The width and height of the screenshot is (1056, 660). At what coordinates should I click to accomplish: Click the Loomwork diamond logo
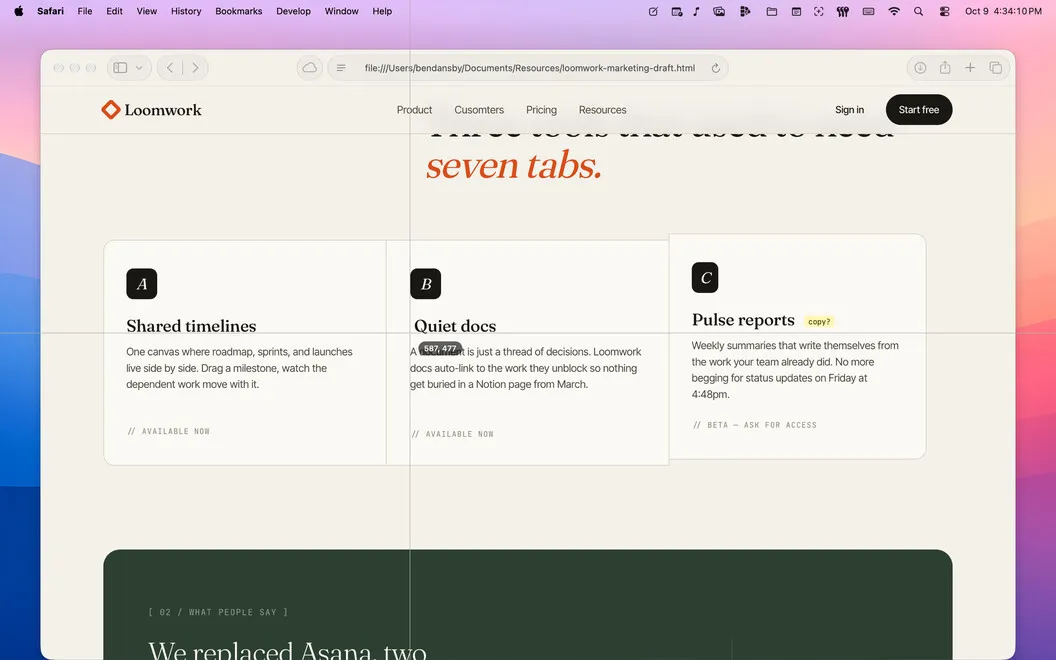click(x=110, y=110)
